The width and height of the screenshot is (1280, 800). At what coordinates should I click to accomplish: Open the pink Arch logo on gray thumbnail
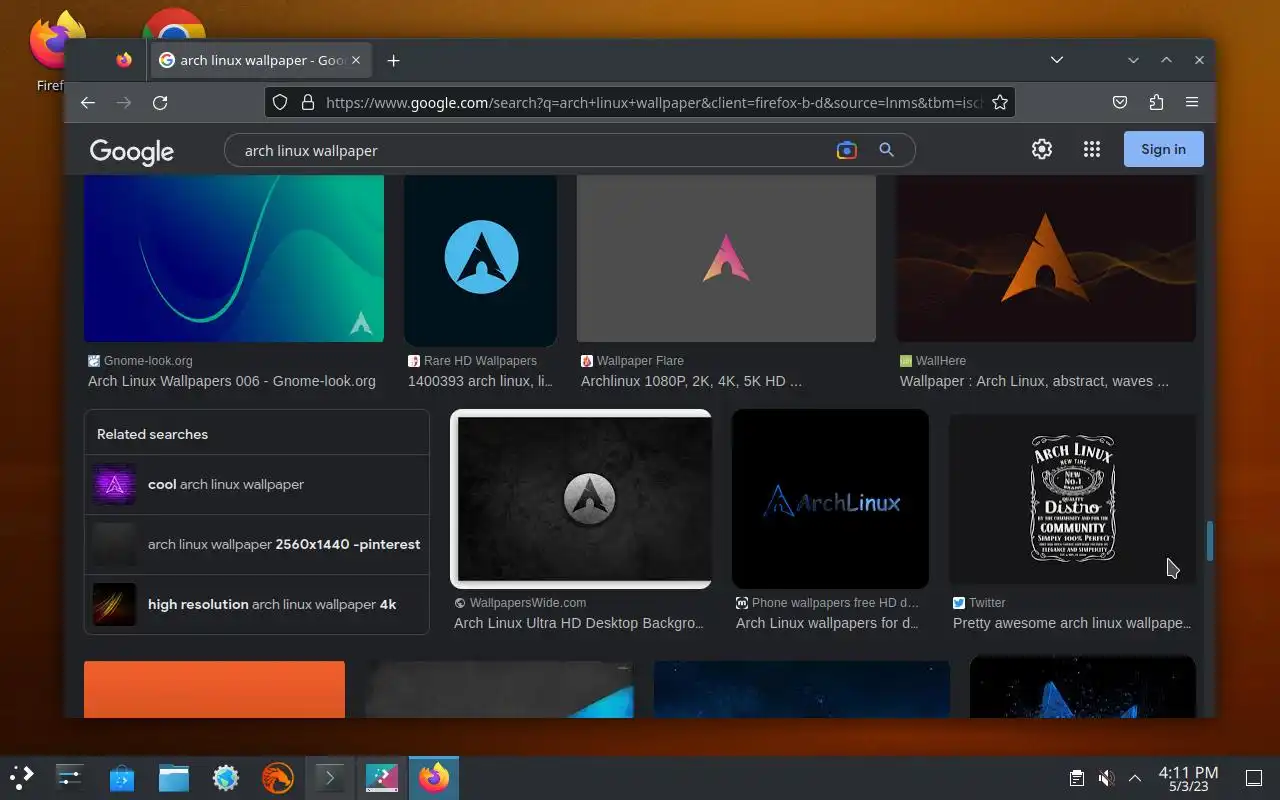726,259
